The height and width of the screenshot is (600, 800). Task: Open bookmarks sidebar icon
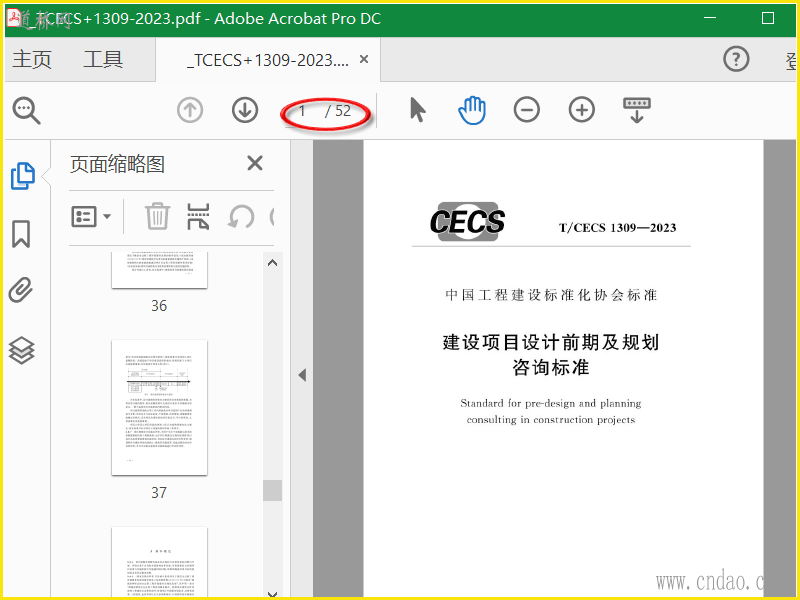point(21,234)
